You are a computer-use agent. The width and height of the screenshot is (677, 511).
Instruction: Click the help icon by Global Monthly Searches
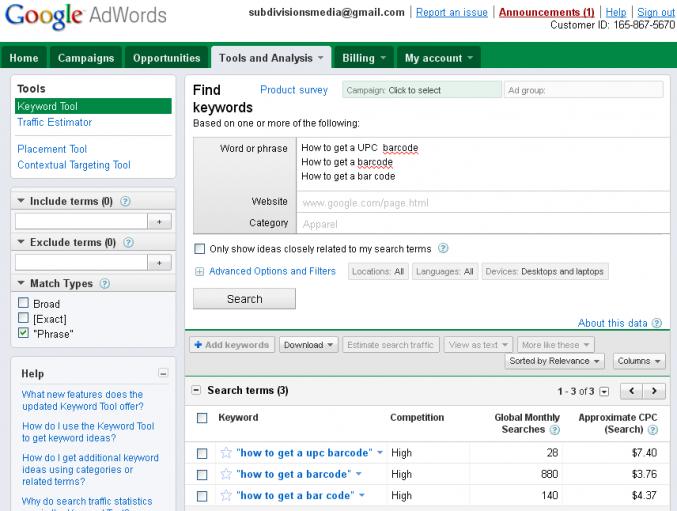point(554,430)
